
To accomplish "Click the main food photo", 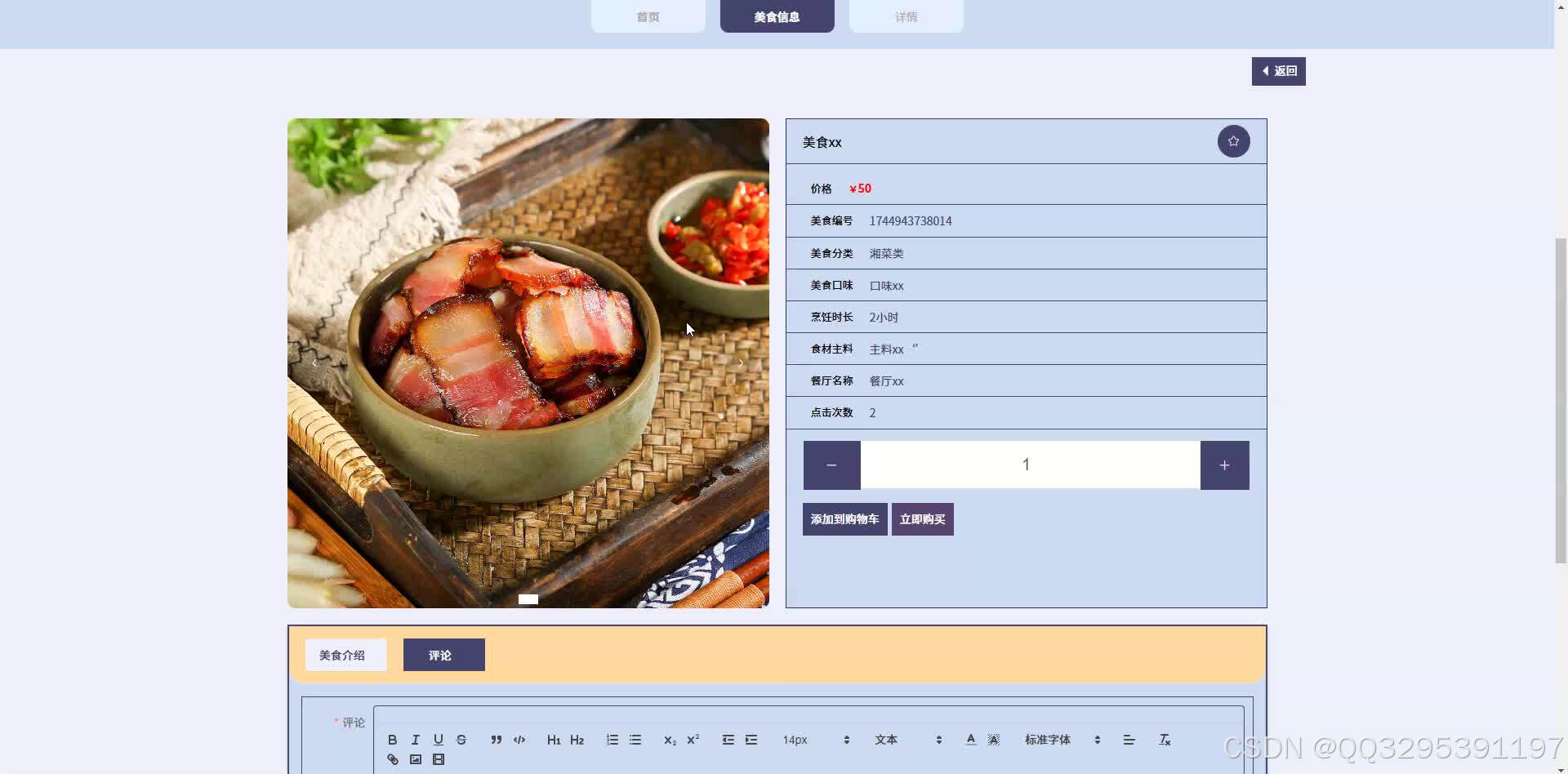I will 528,363.
